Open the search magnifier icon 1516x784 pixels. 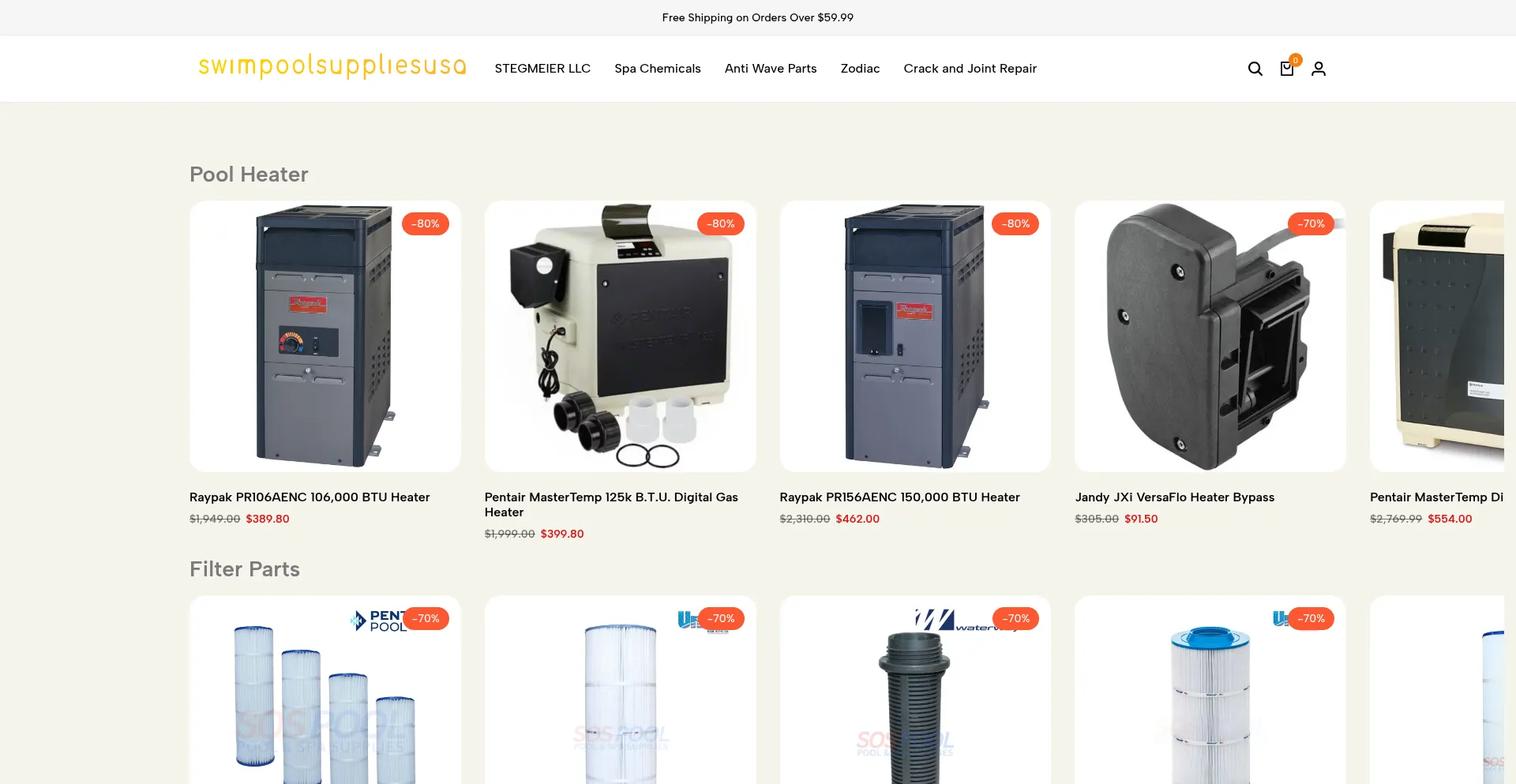pyautogui.click(x=1255, y=69)
